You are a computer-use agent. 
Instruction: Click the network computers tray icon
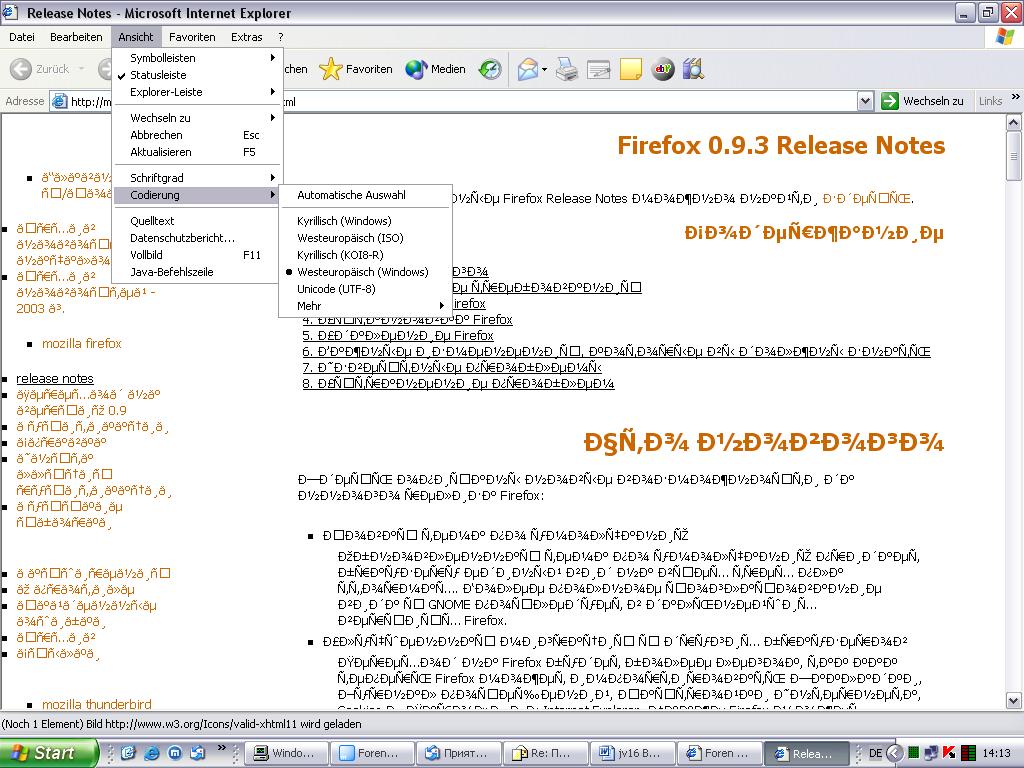point(931,754)
